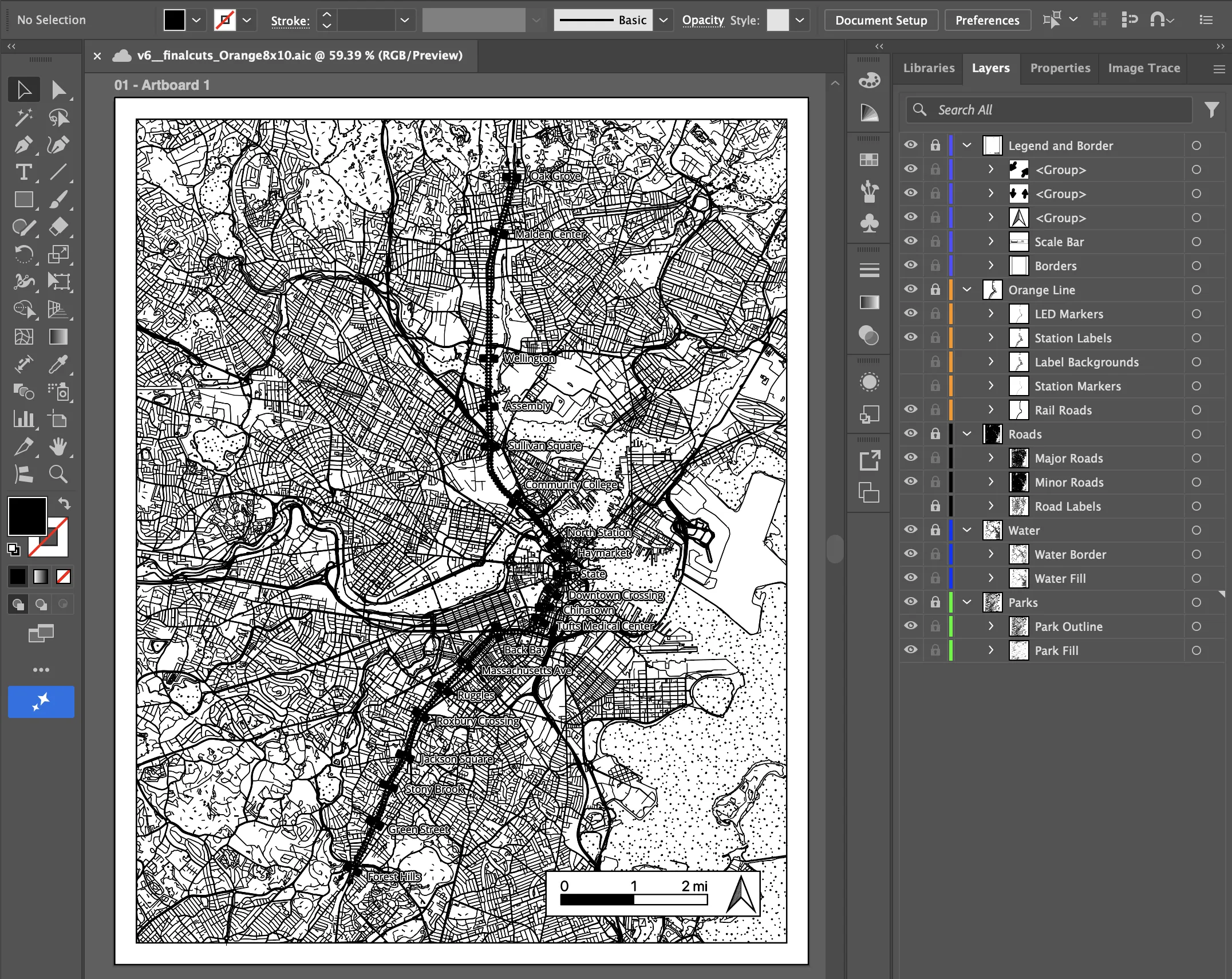Unlock the Orange Line layer

tap(935, 290)
